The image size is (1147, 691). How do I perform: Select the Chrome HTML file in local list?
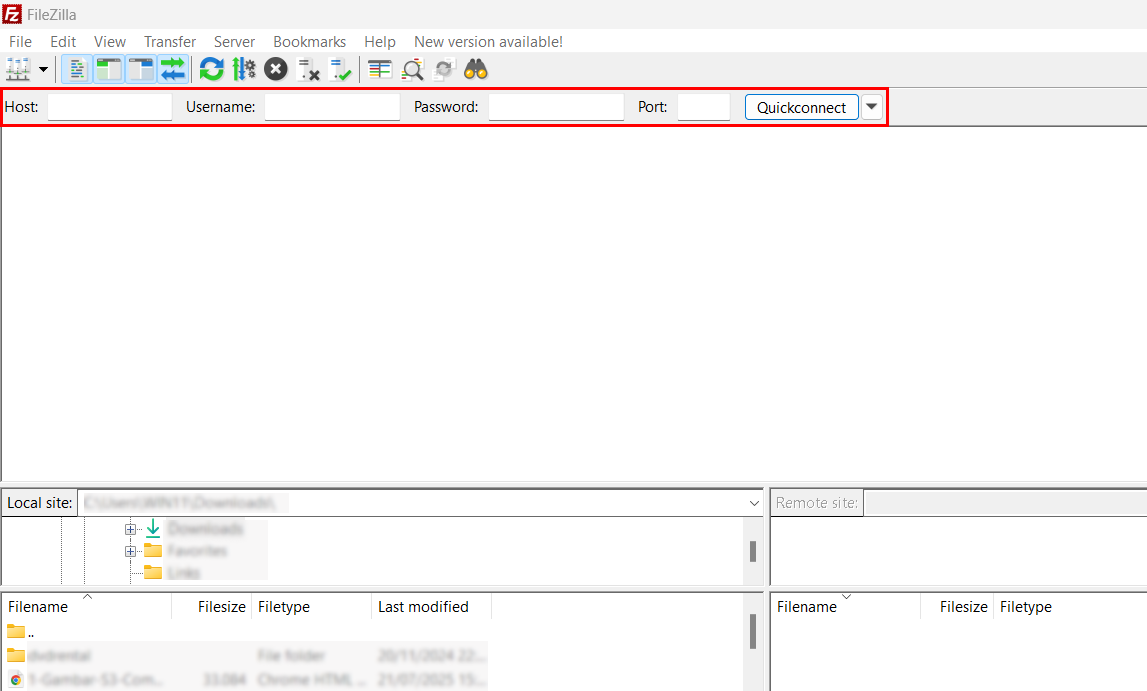coord(245,680)
